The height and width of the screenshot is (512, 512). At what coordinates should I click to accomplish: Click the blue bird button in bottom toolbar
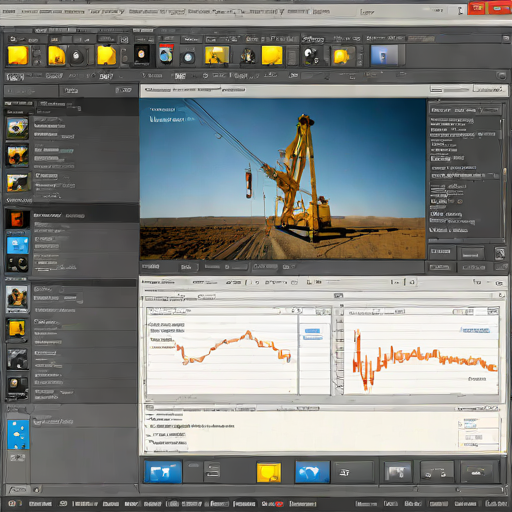(x=312, y=472)
